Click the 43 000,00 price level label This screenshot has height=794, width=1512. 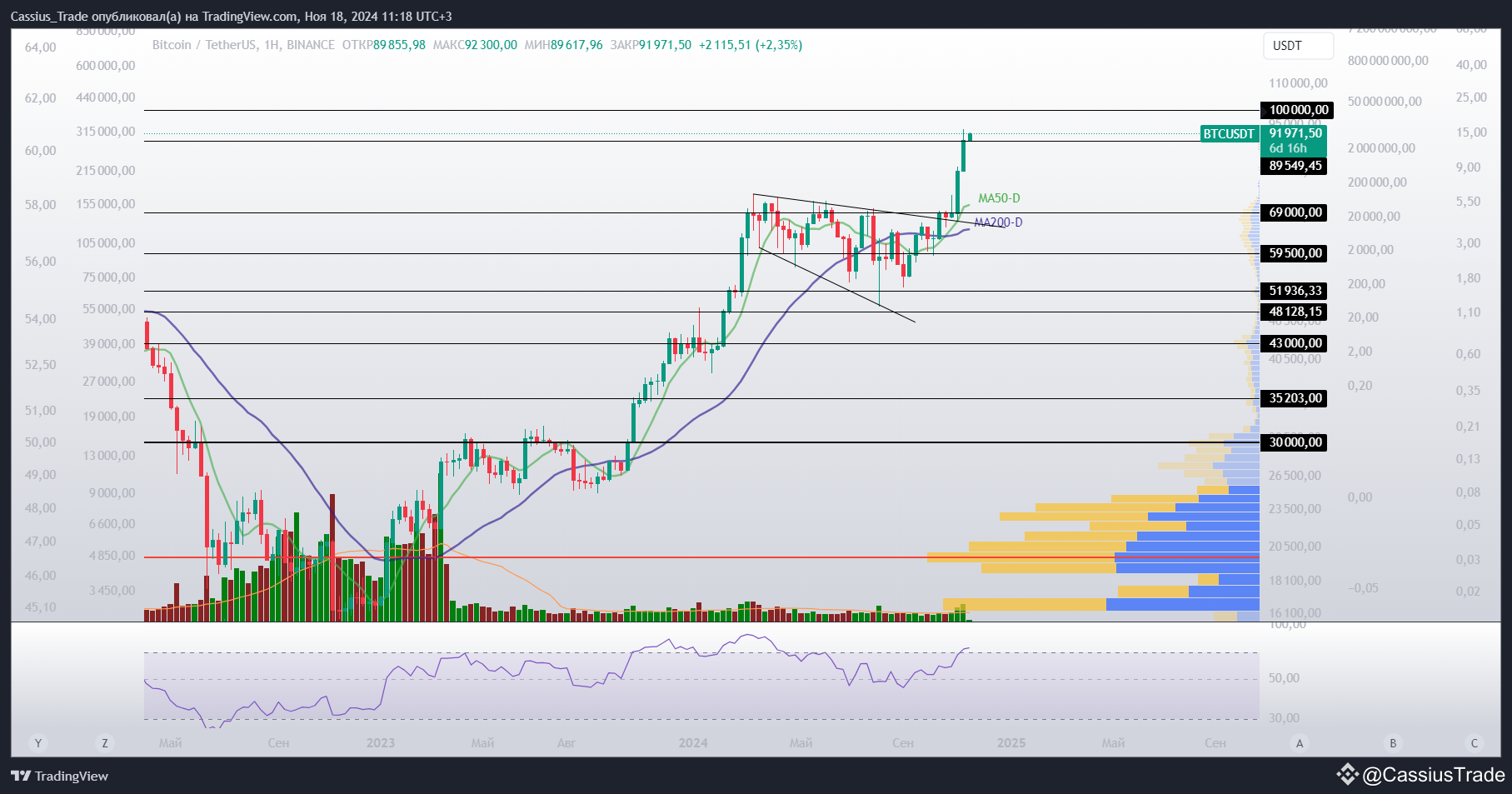coord(1295,343)
